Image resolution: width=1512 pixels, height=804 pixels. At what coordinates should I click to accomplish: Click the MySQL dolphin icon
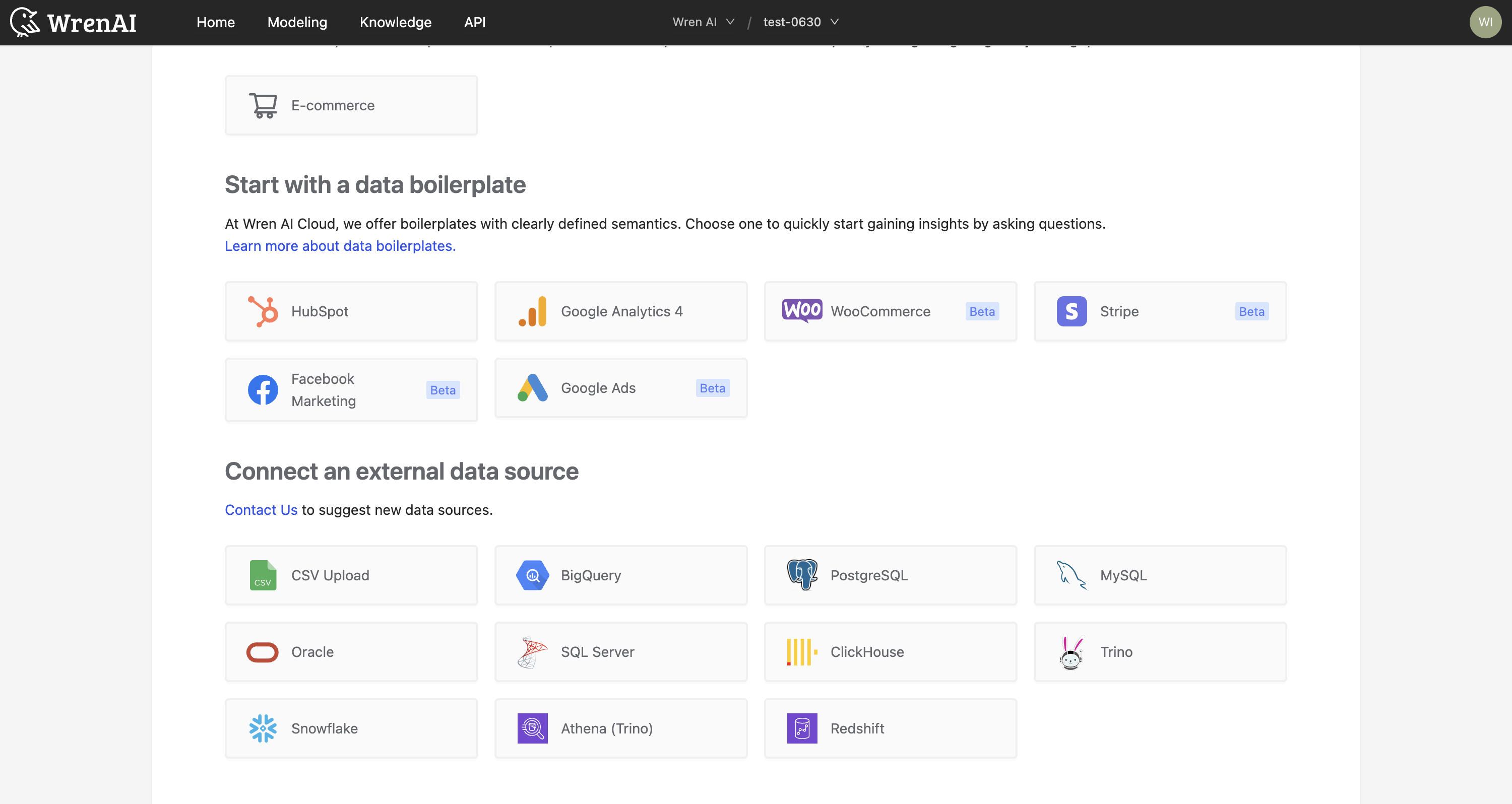[x=1072, y=576]
